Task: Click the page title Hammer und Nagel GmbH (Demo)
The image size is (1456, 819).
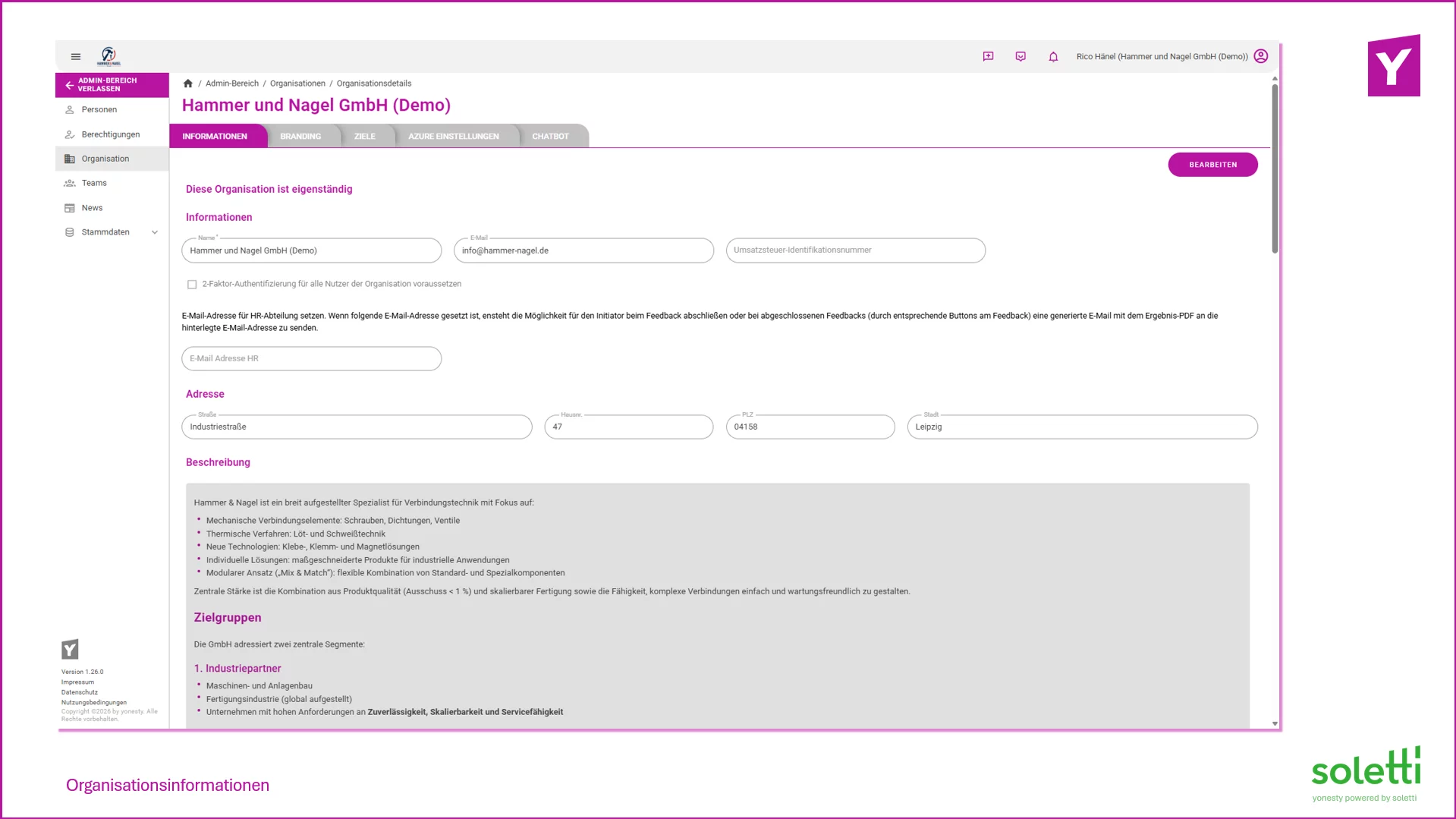Action: click(x=316, y=106)
